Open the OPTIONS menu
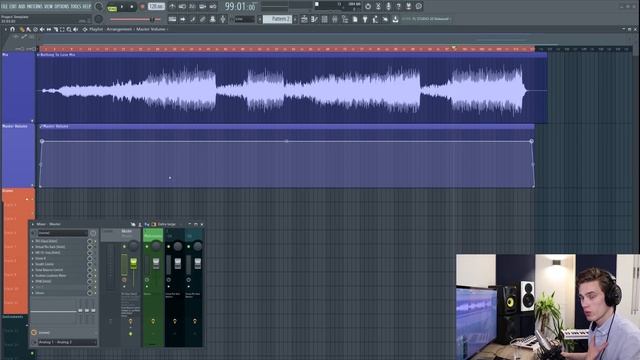The height and width of the screenshot is (360, 640). coord(61,7)
